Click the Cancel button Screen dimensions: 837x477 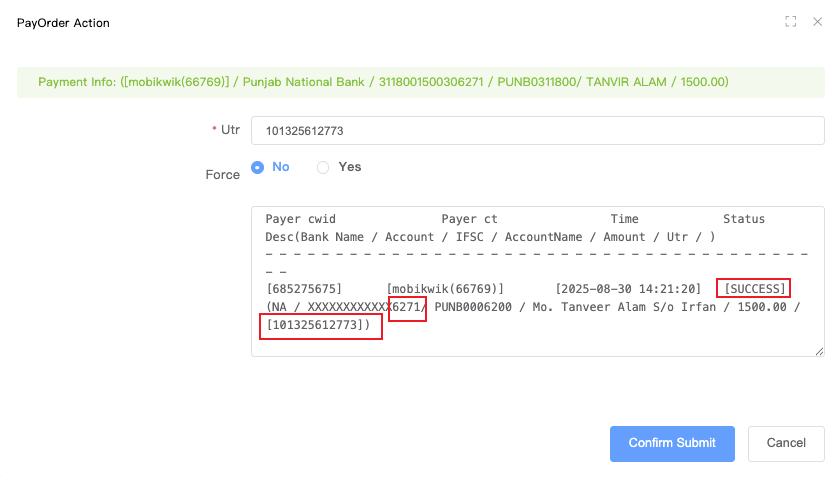coord(785,443)
